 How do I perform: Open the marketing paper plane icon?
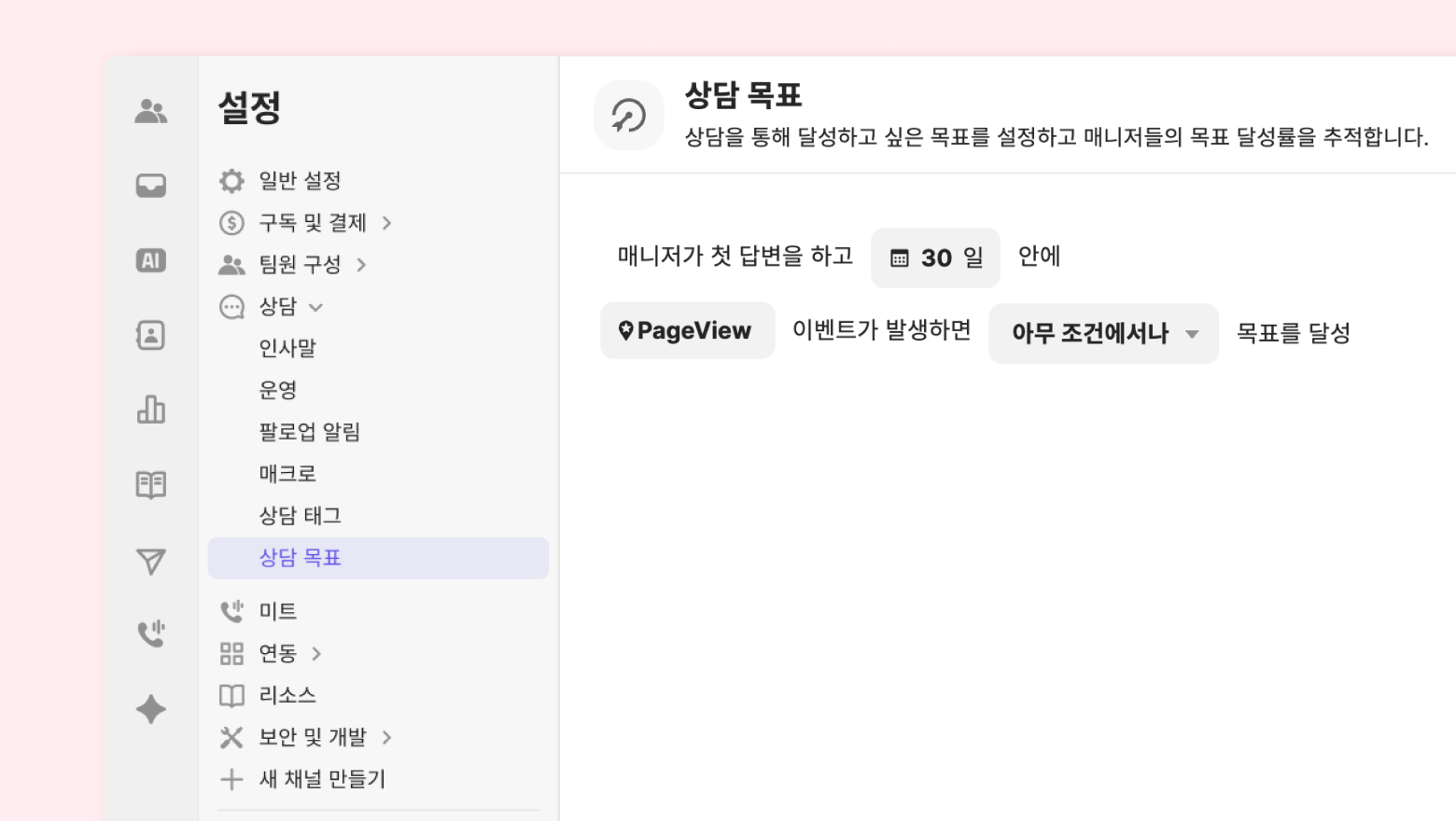150,561
